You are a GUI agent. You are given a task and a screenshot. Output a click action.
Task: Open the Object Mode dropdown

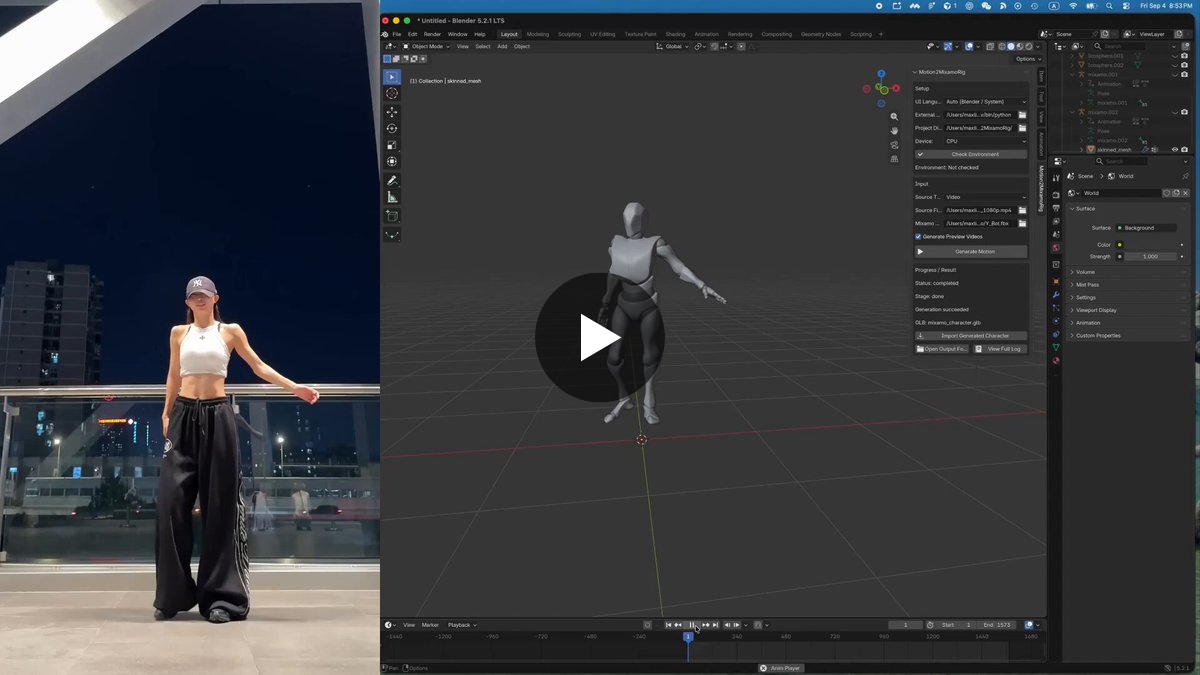click(x=426, y=46)
